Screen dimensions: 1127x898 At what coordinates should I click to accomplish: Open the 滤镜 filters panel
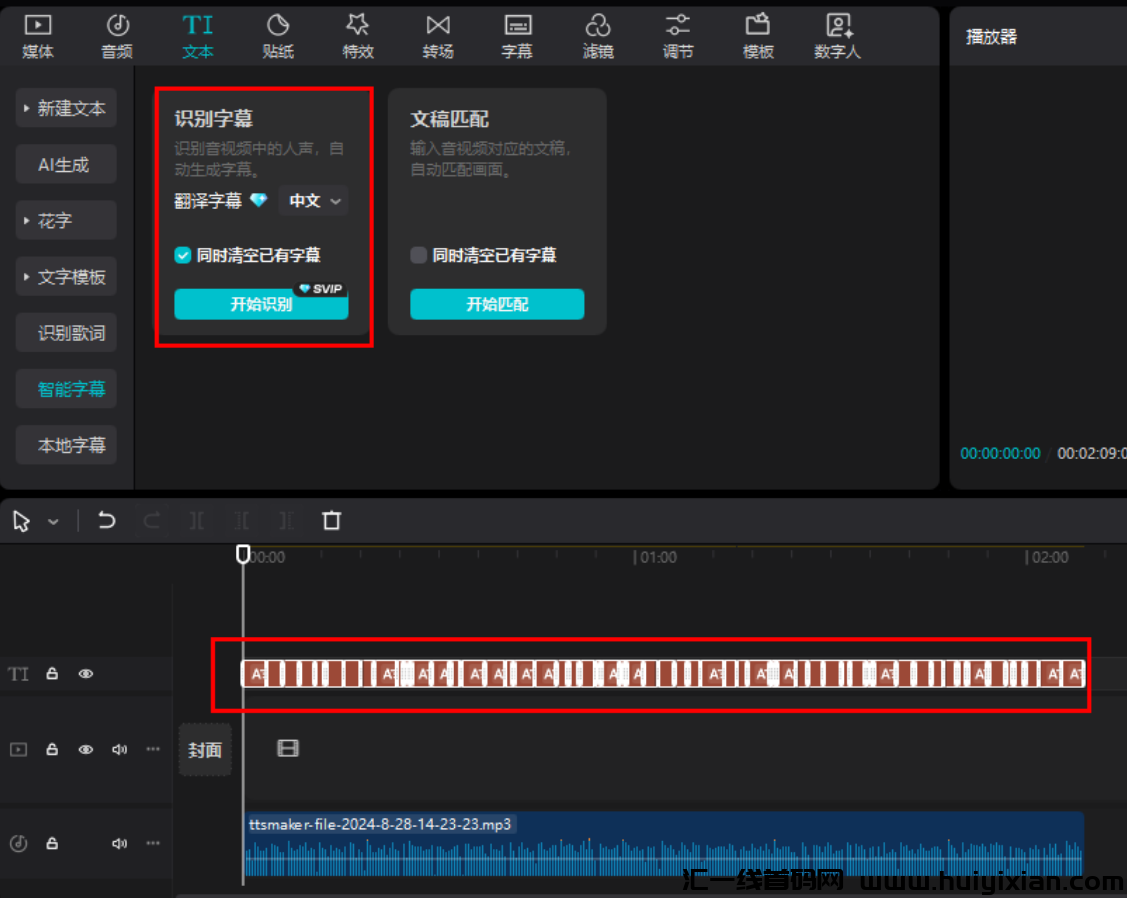(x=598, y=36)
